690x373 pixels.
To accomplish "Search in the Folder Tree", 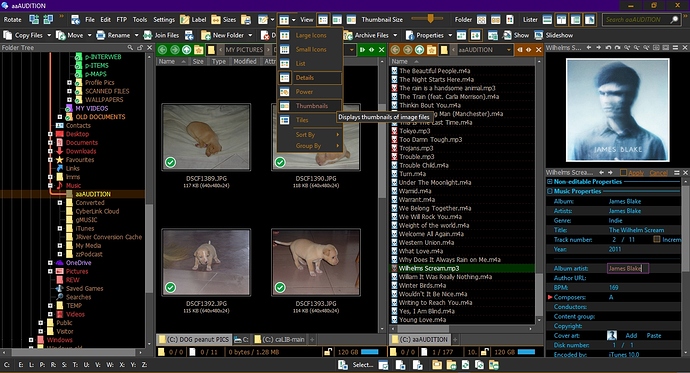I will click(x=130, y=48).
